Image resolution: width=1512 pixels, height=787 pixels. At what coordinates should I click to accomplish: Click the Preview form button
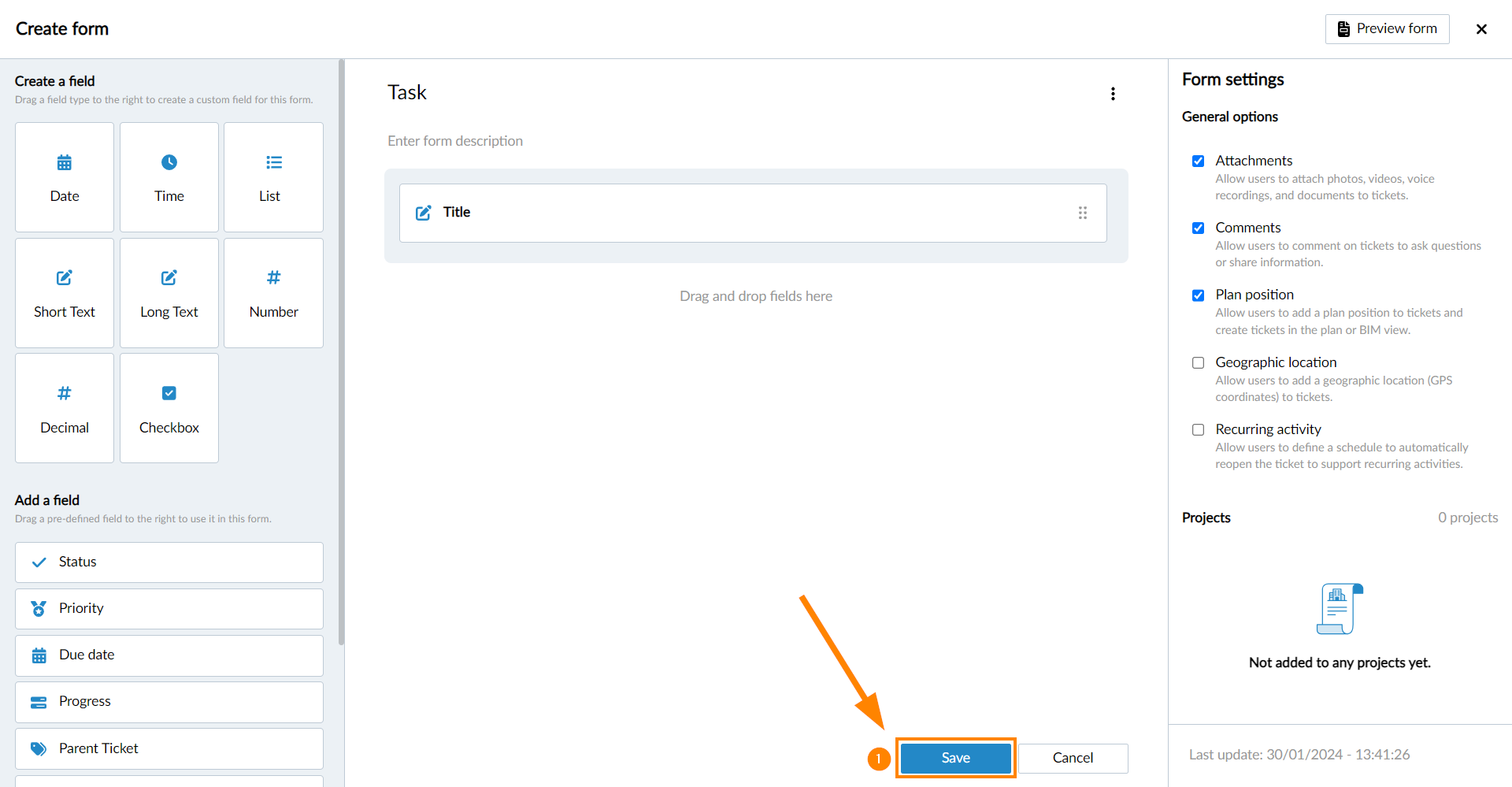[x=1387, y=29]
